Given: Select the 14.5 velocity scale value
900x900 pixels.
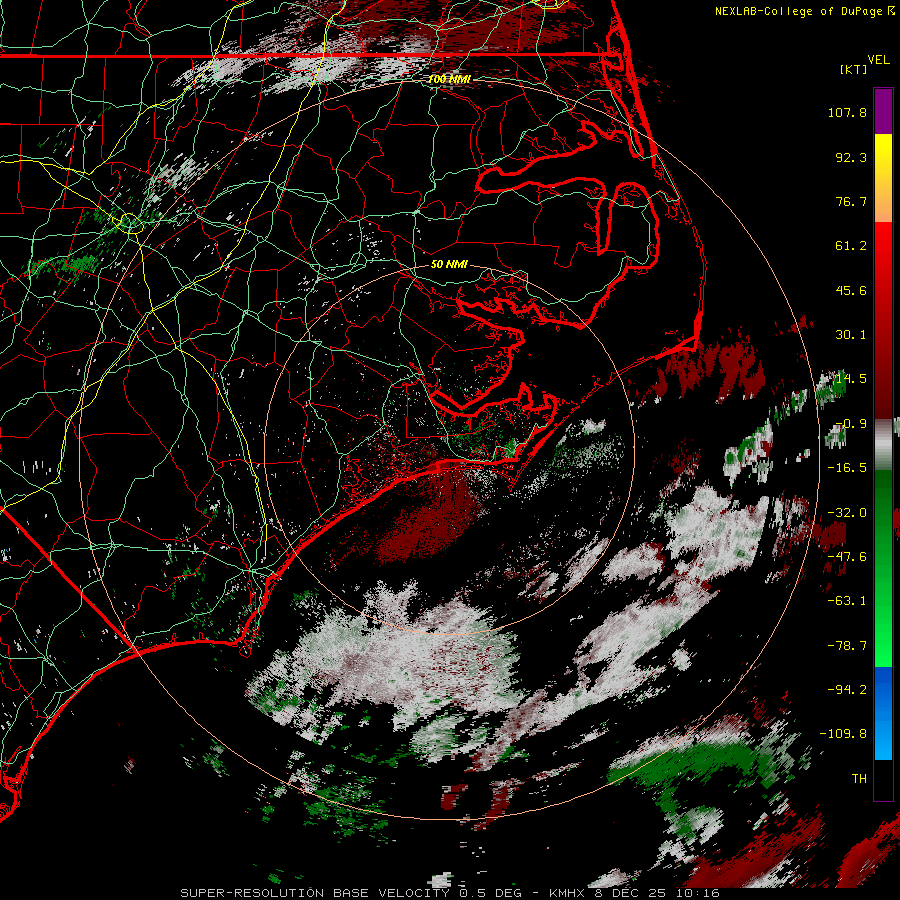Looking at the screenshot, I should pyautogui.click(x=851, y=379).
